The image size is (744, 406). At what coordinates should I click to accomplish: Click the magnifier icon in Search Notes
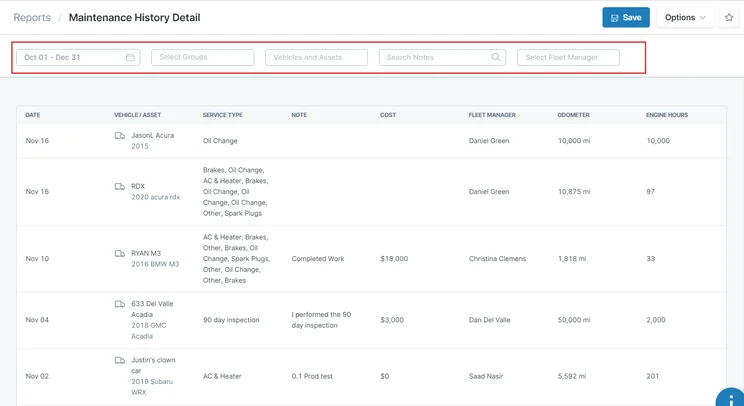[x=495, y=57]
